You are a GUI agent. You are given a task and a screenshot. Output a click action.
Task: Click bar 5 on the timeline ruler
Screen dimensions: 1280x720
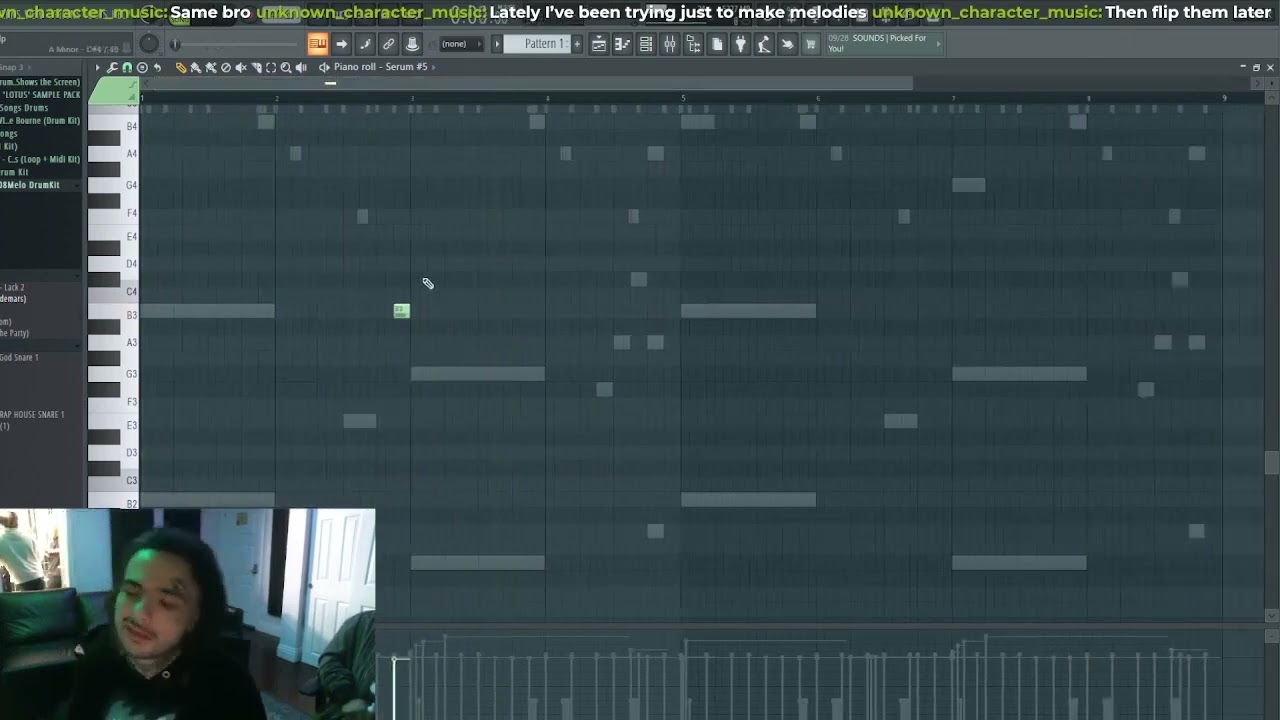point(683,98)
